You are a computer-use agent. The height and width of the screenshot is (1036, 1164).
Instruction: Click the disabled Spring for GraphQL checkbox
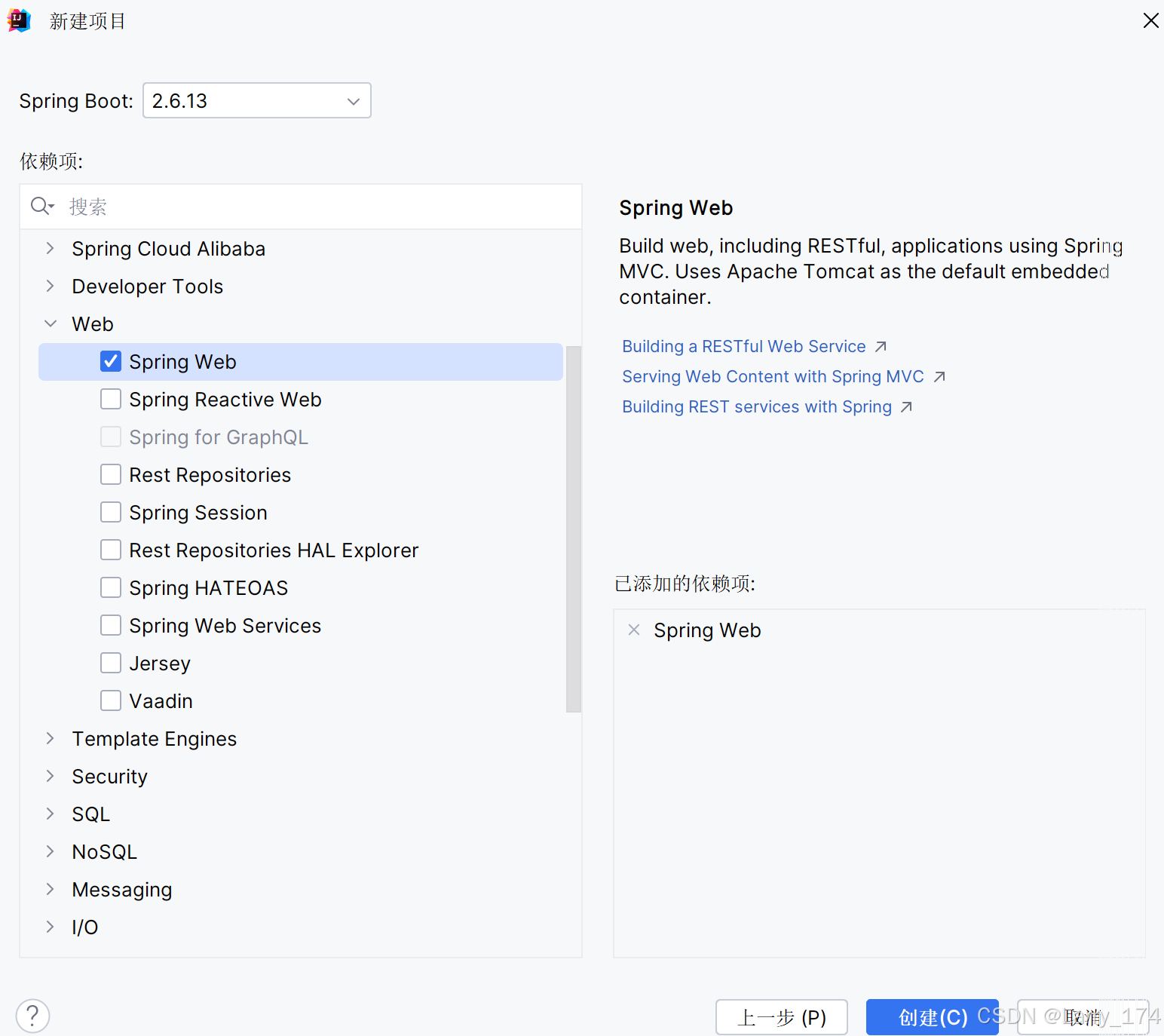(x=111, y=437)
